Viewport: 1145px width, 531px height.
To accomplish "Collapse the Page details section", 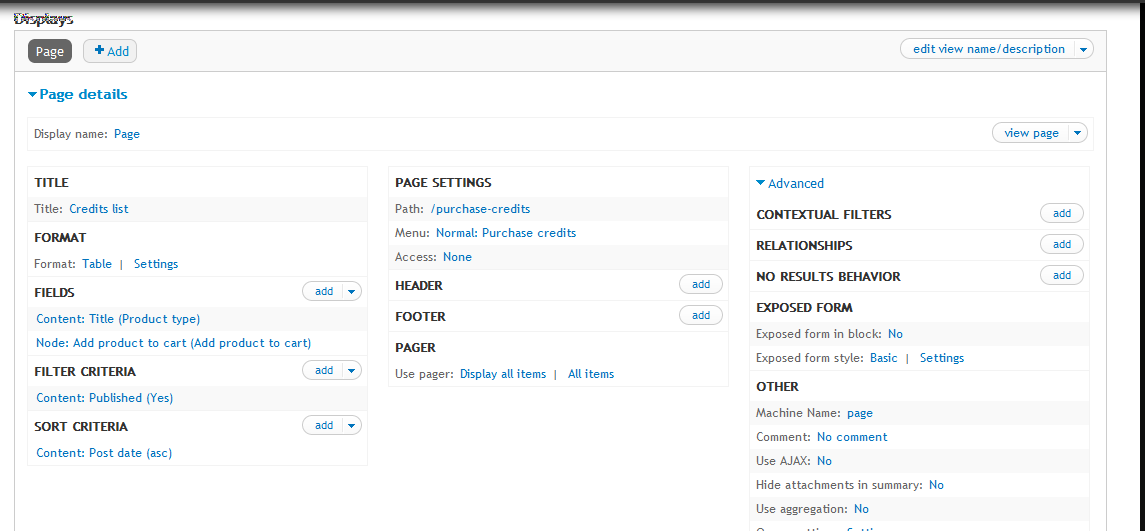I will [78, 95].
